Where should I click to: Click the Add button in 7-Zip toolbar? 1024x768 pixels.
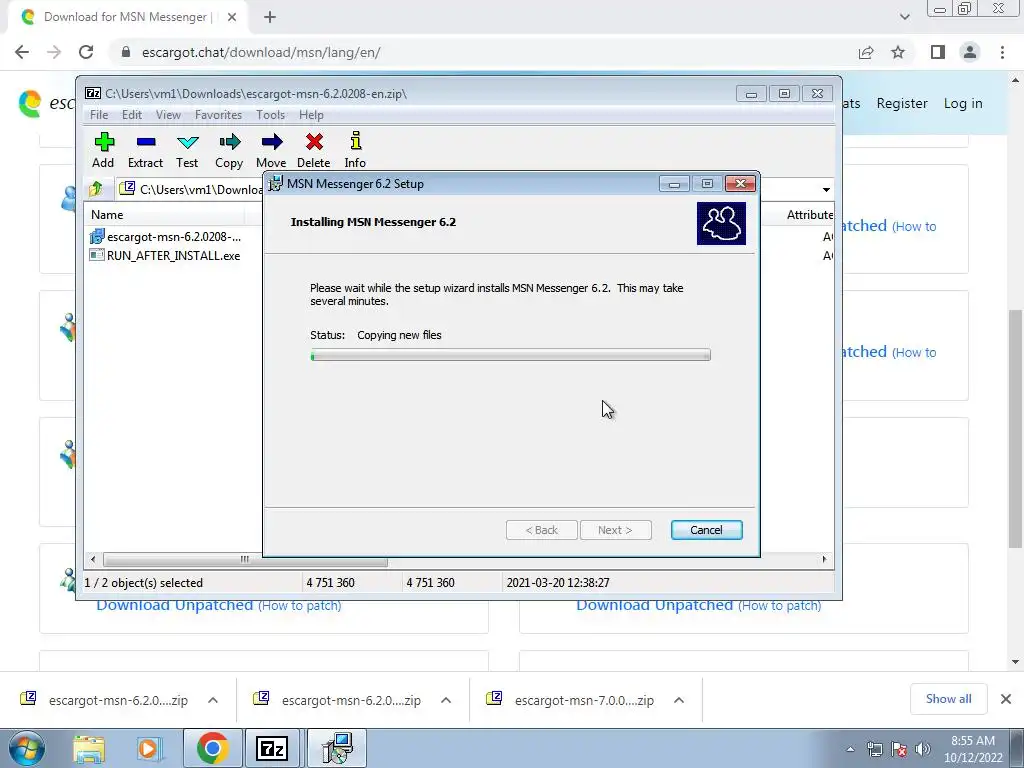click(103, 150)
